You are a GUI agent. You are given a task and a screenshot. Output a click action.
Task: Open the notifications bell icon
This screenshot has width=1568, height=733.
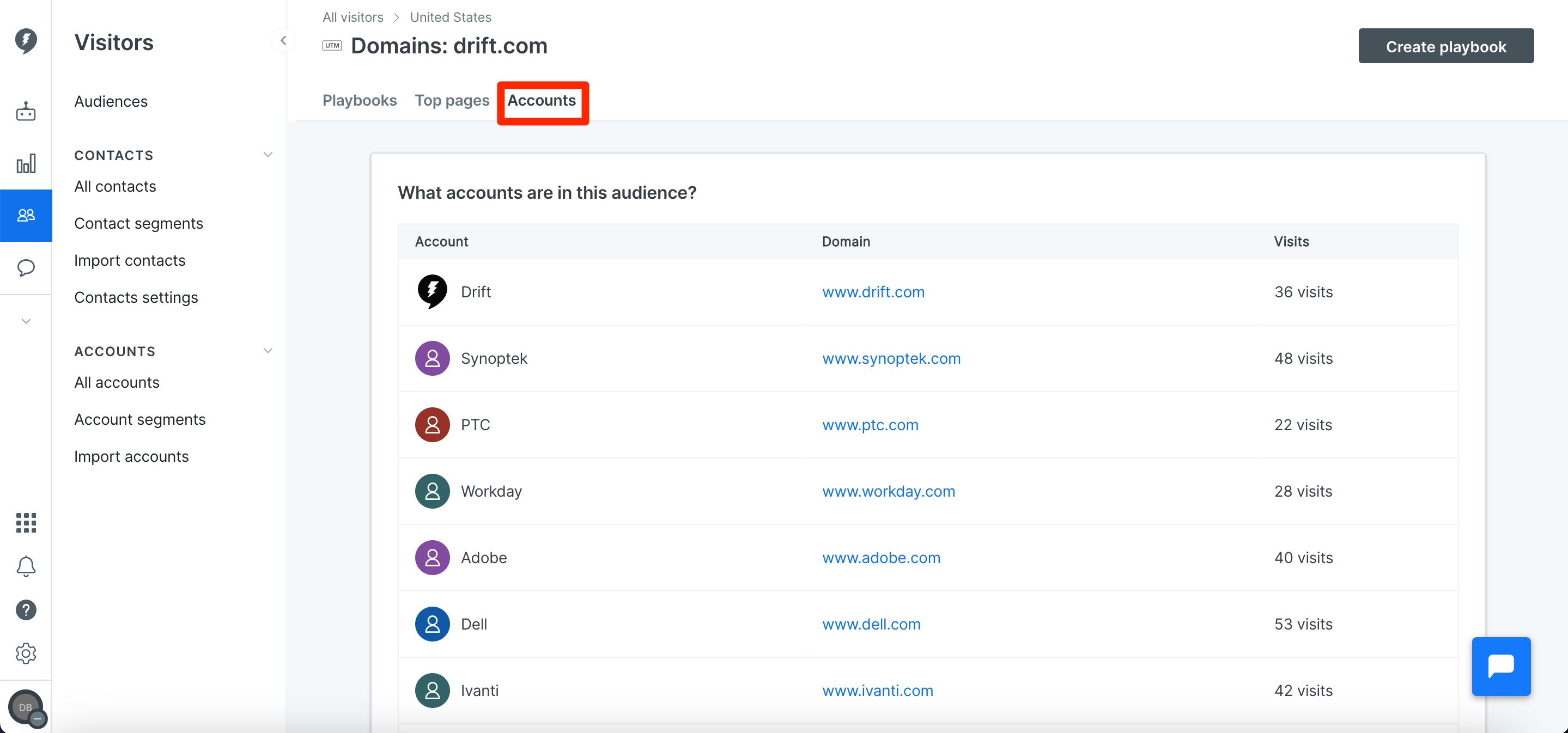coord(26,566)
